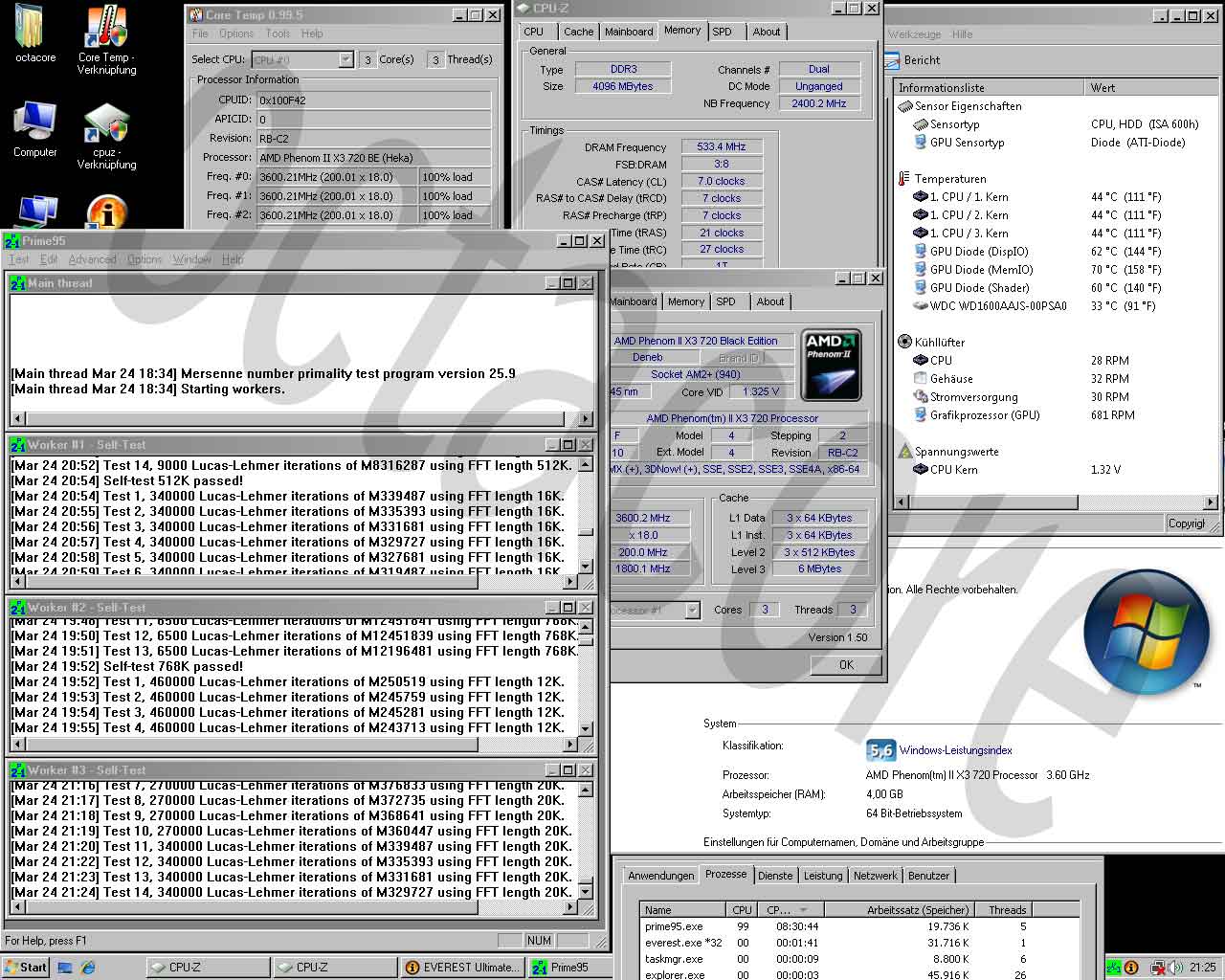Open the Hilfe menu in EVEREST
This screenshot has width=1225, height=980.
(x=962, y=34)
